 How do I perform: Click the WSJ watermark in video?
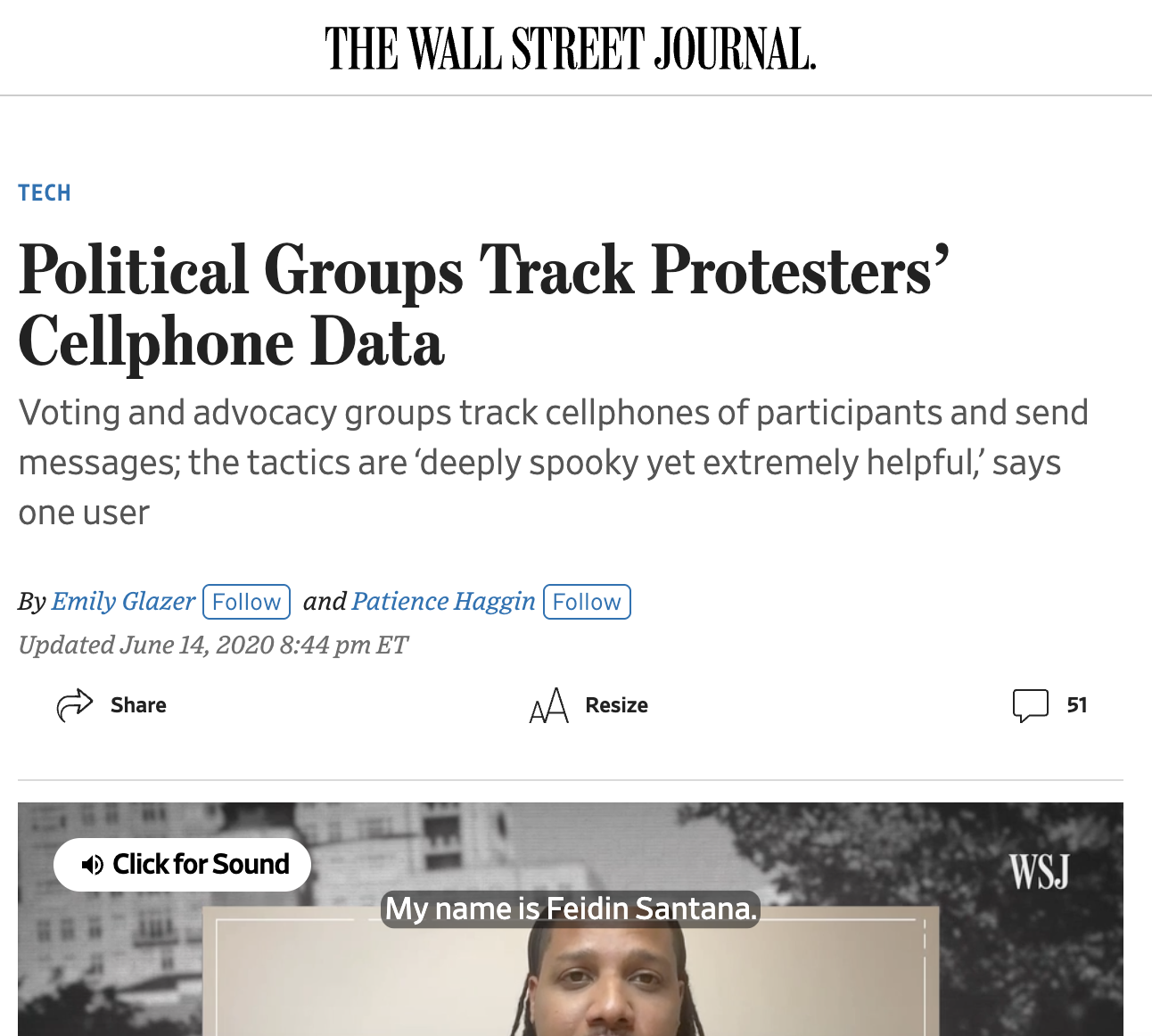coord(1039,871)
